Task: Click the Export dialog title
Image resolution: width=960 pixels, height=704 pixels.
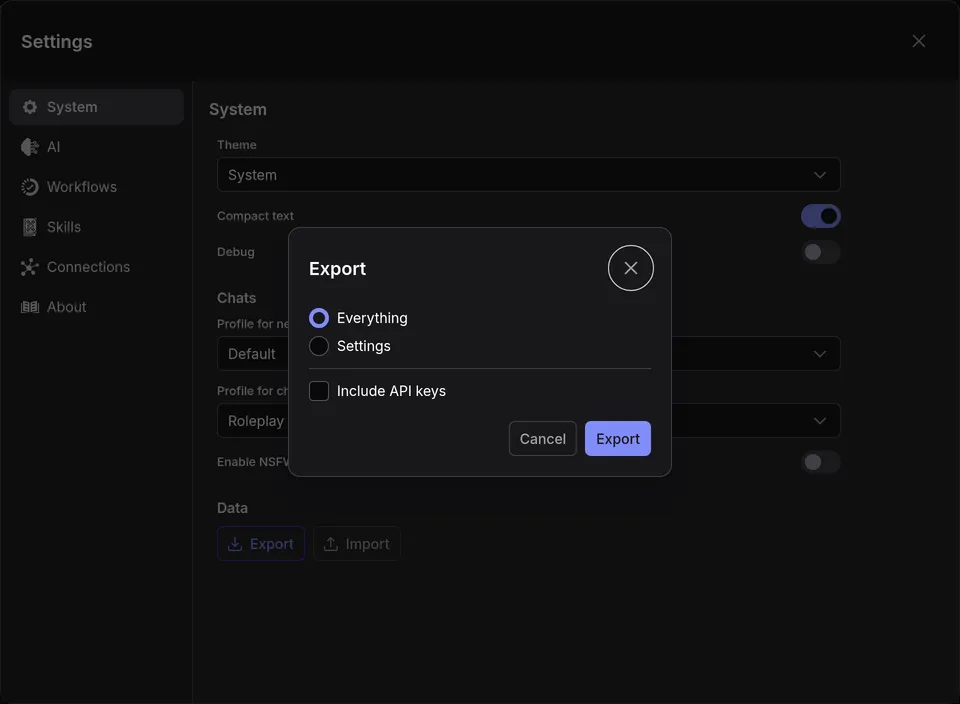Action: point(337,269)
